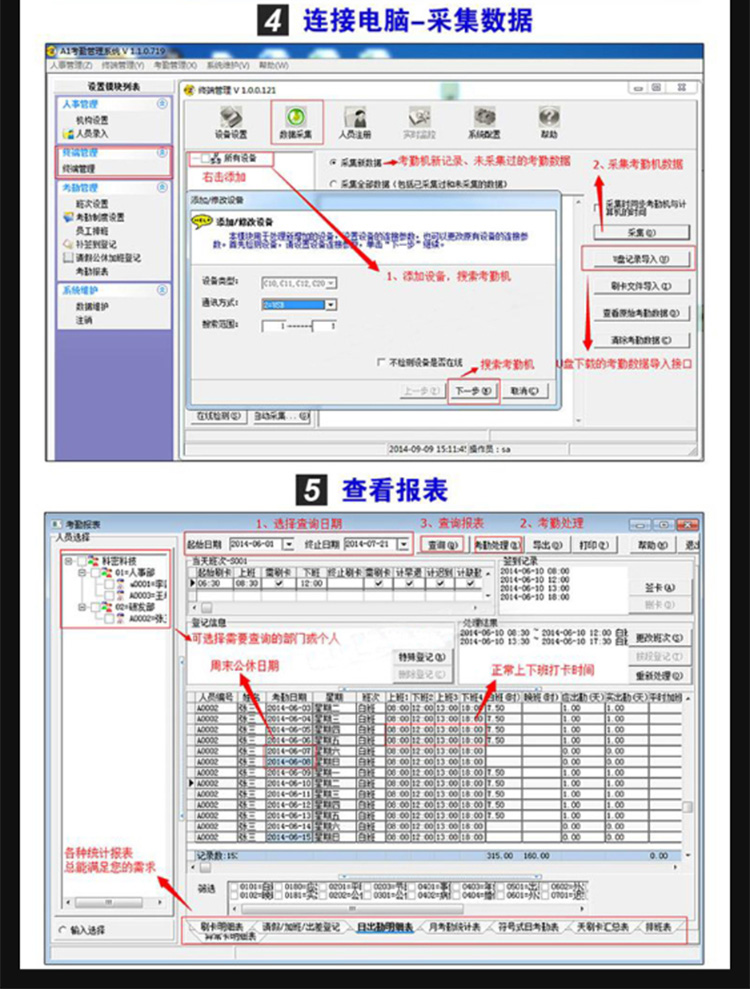The height and width of the screenshot is (989, 750).
Task: Click the 2014-06-15 date cell in the table
Action: 289,837
